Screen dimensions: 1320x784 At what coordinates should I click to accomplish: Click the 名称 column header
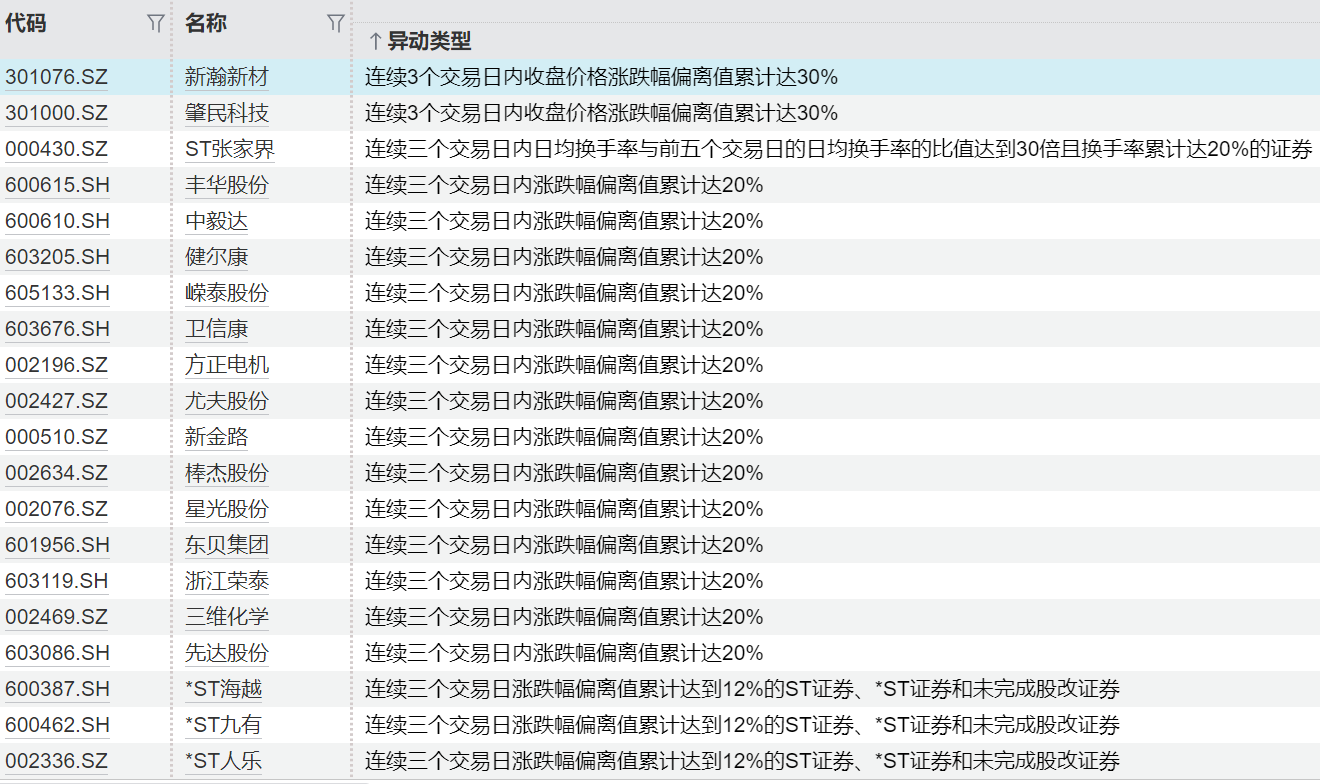click(x=206, y=24)
